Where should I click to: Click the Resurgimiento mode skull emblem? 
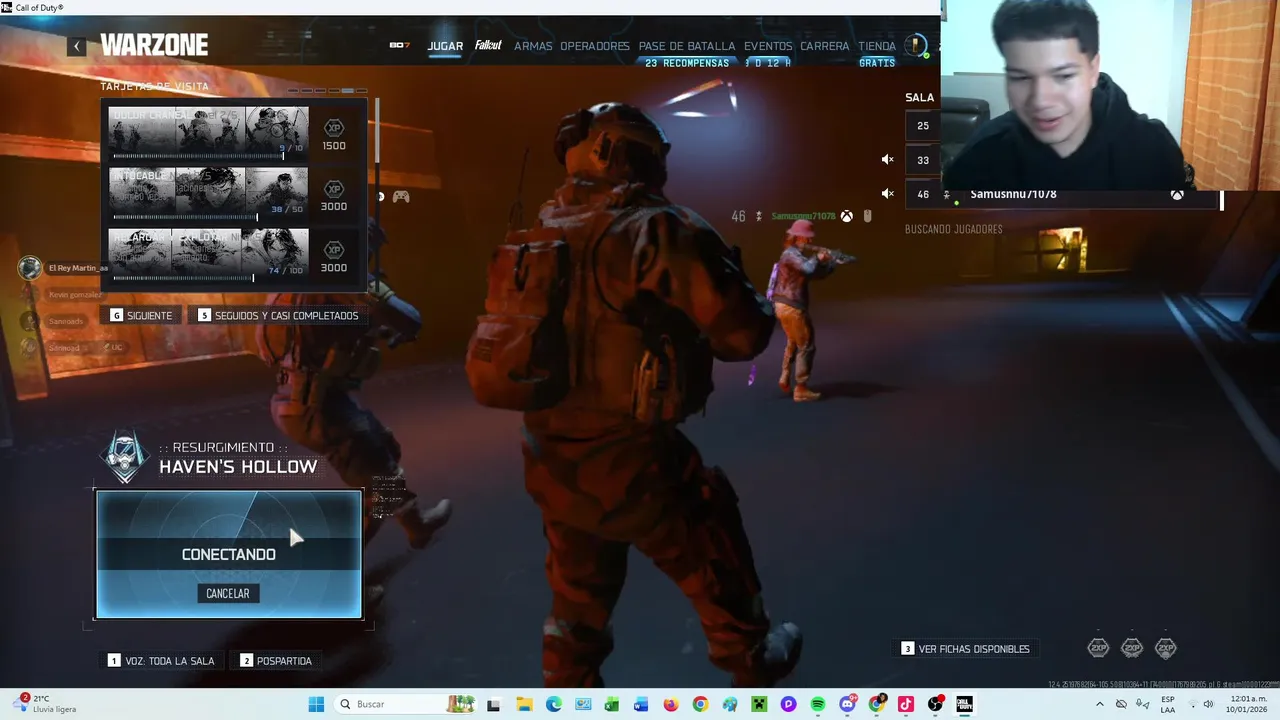tap(125, 457)
